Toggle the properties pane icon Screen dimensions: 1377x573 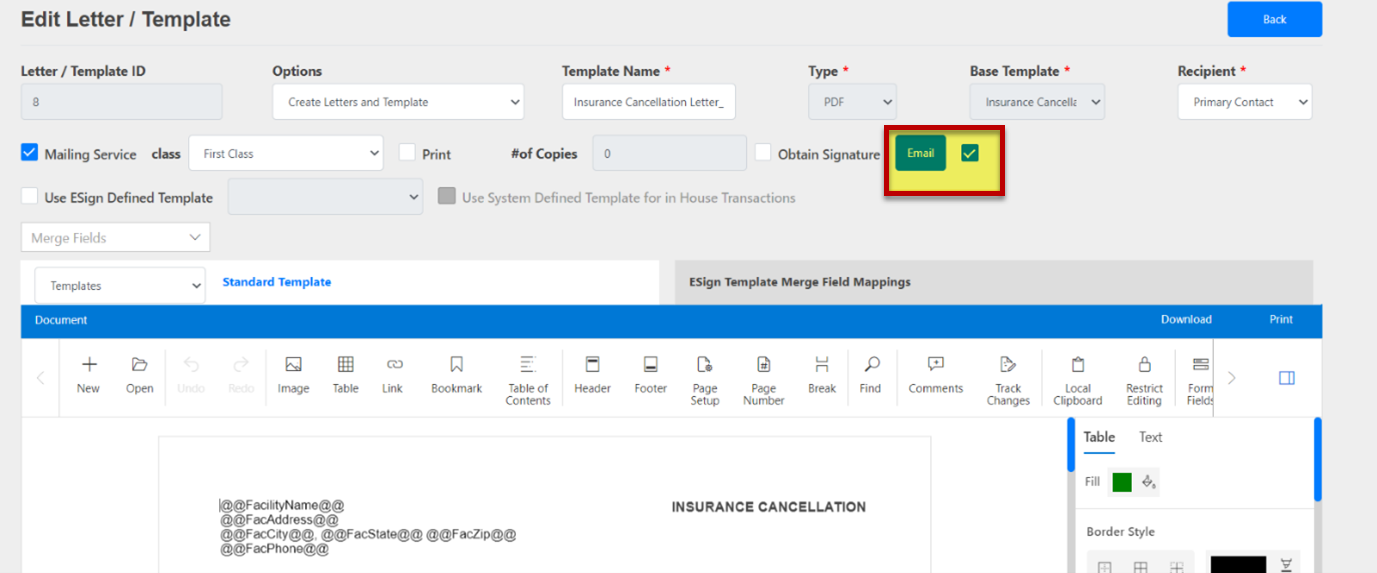click(1287, 378)
